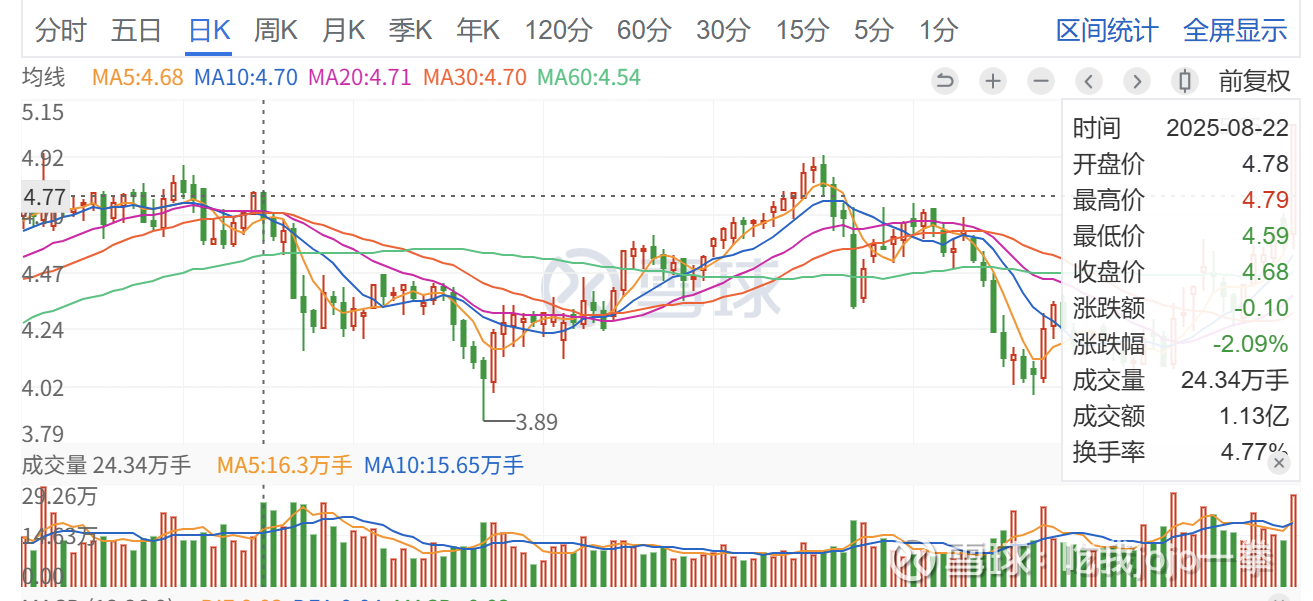Select the 五日 tab

[x=136, y=31]
